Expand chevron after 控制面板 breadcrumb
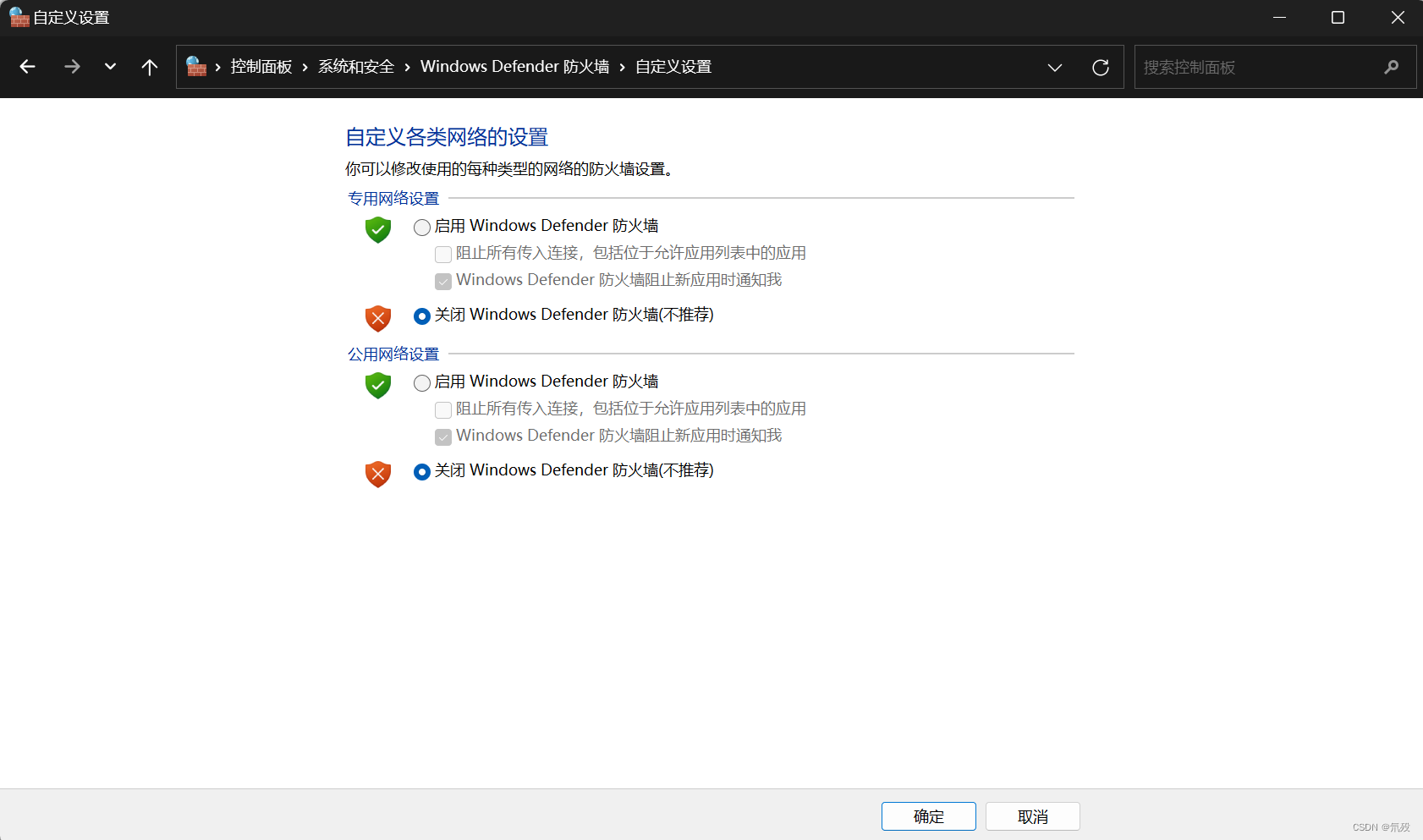 click(305, 68)
